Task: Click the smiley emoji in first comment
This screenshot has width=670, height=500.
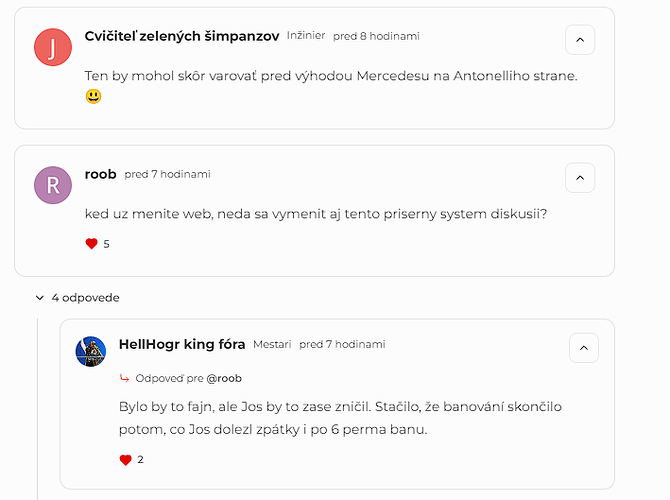Action: click(93, 97)
